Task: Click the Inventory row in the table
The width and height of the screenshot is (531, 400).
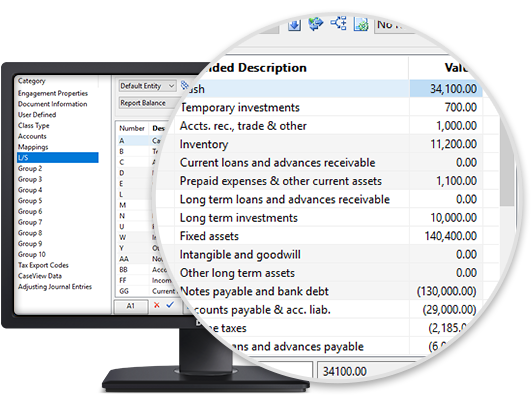Action: 328,144
